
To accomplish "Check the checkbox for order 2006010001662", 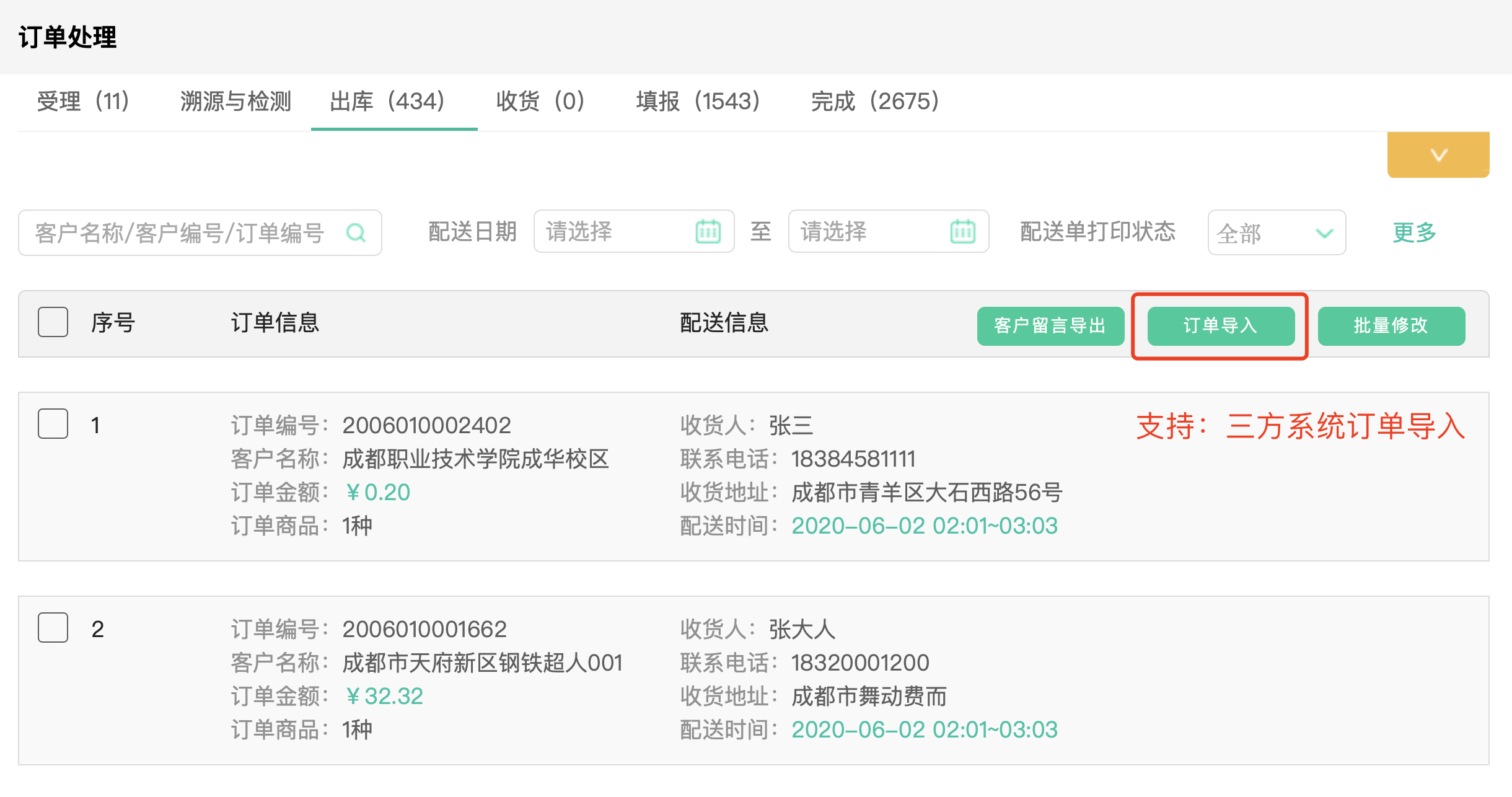I will point(53,628).
